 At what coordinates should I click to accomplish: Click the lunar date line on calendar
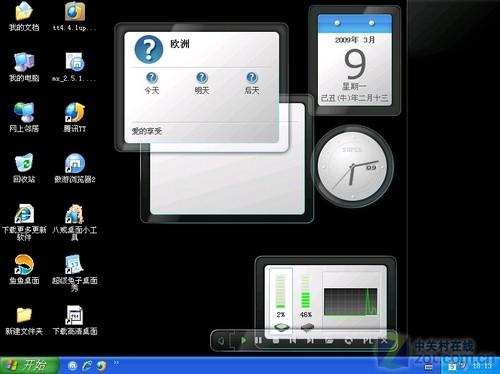pos(354,98)
